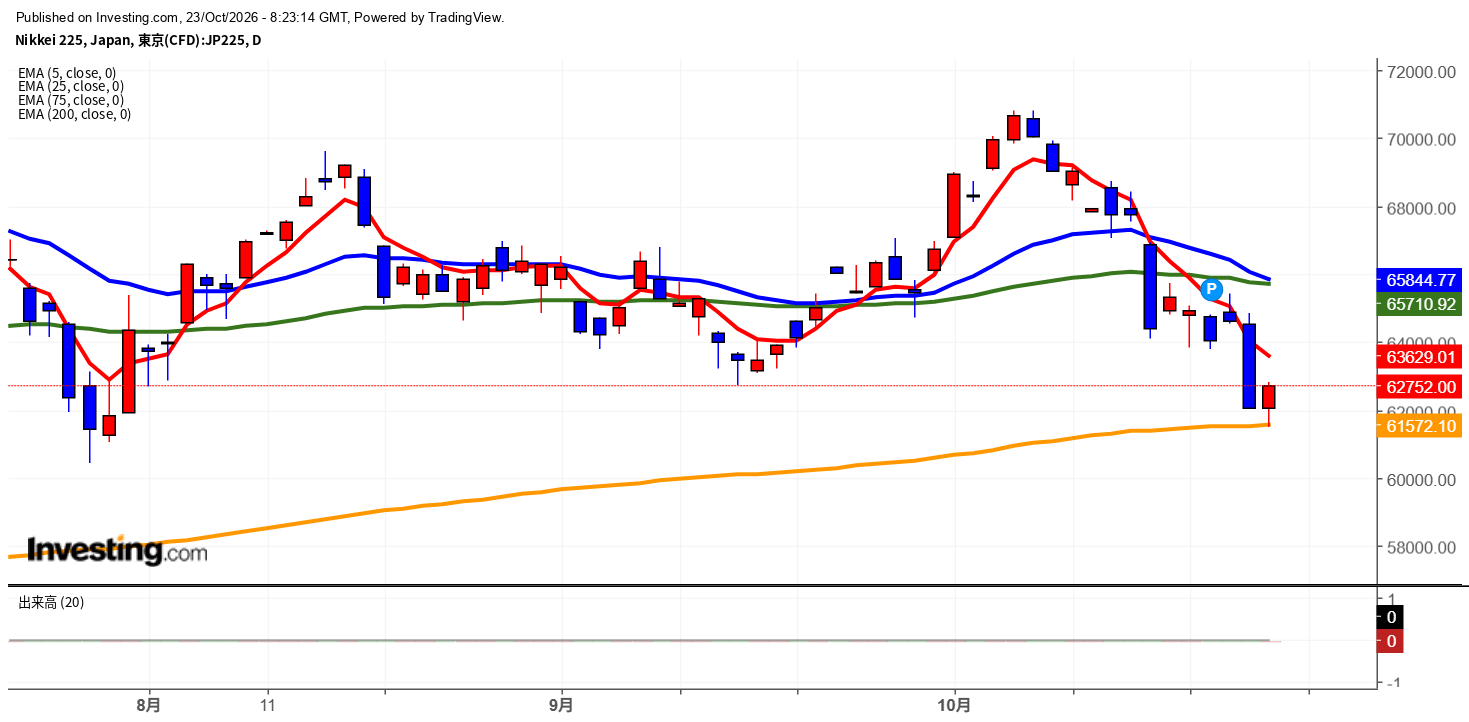Click the 72000.00 price axis label
The height and width of the screenshot is (722, 1469).
[1420, 72]
